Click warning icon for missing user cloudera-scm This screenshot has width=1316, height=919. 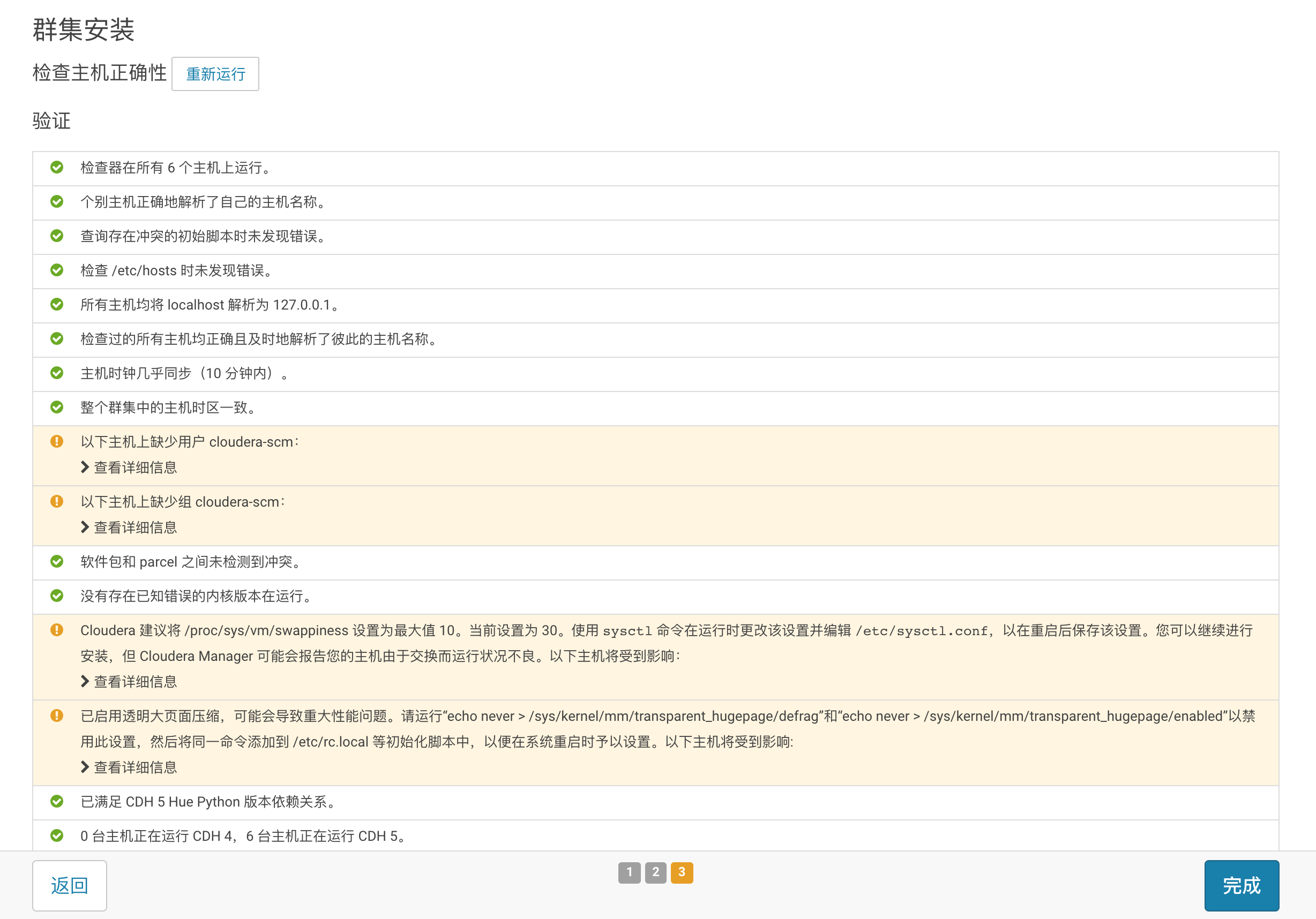coord(57,441)
